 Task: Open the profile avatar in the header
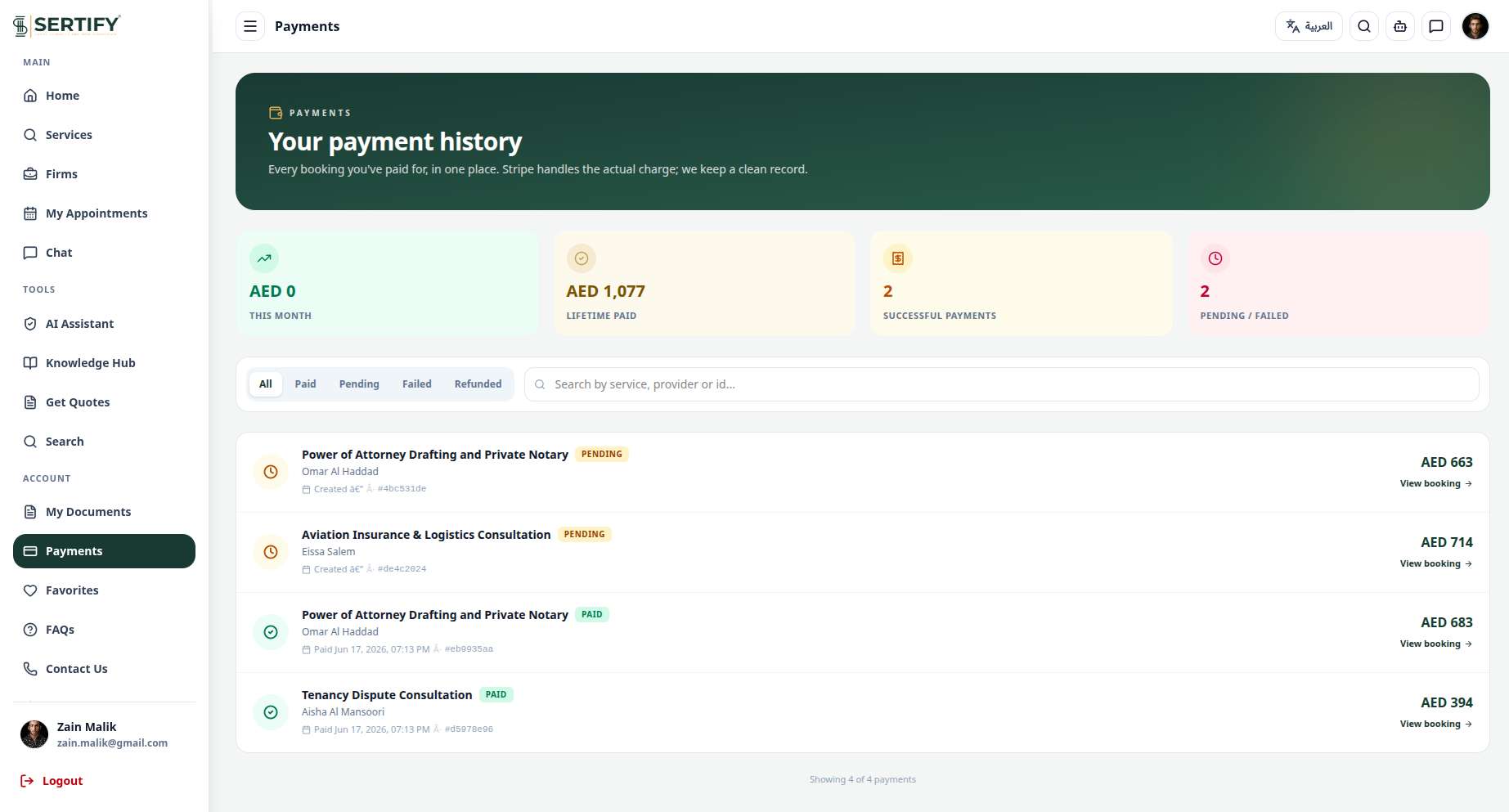pyautogui.click(x=1475, y=26)
